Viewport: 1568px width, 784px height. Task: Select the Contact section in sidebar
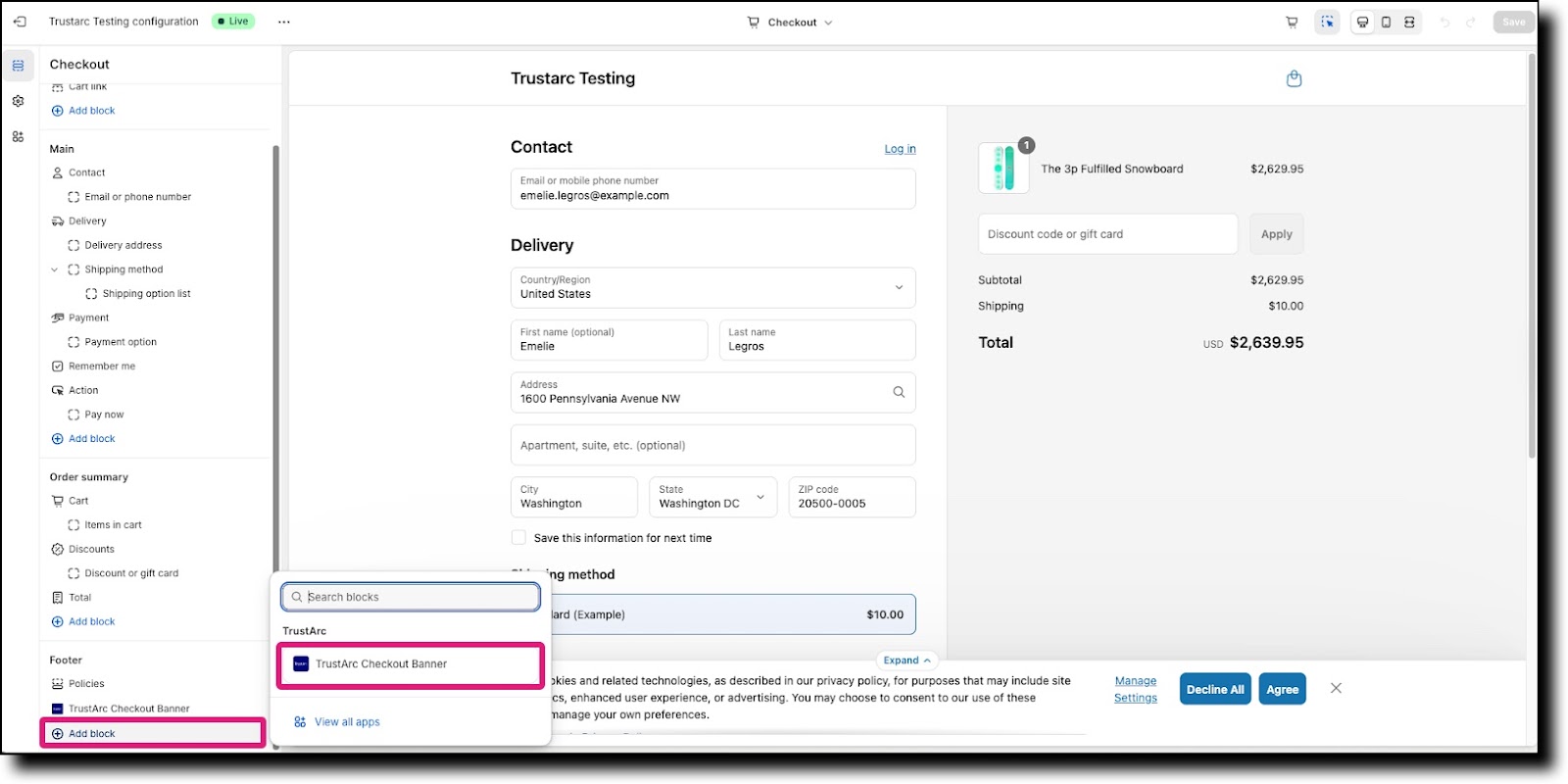pos(86,172)
